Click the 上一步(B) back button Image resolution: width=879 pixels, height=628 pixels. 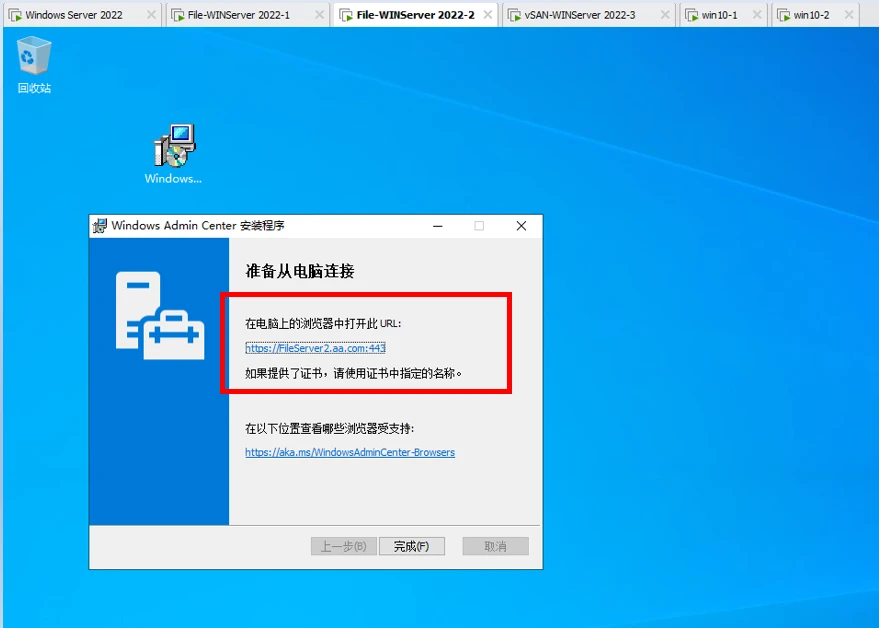point(344,546)
